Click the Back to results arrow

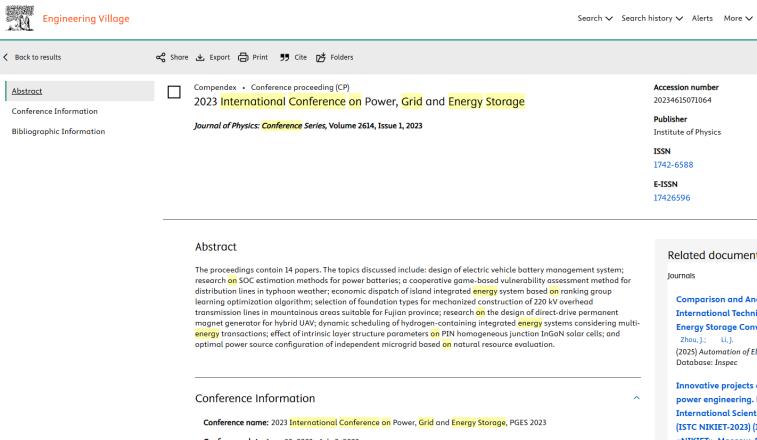click(x=6, y=57)
